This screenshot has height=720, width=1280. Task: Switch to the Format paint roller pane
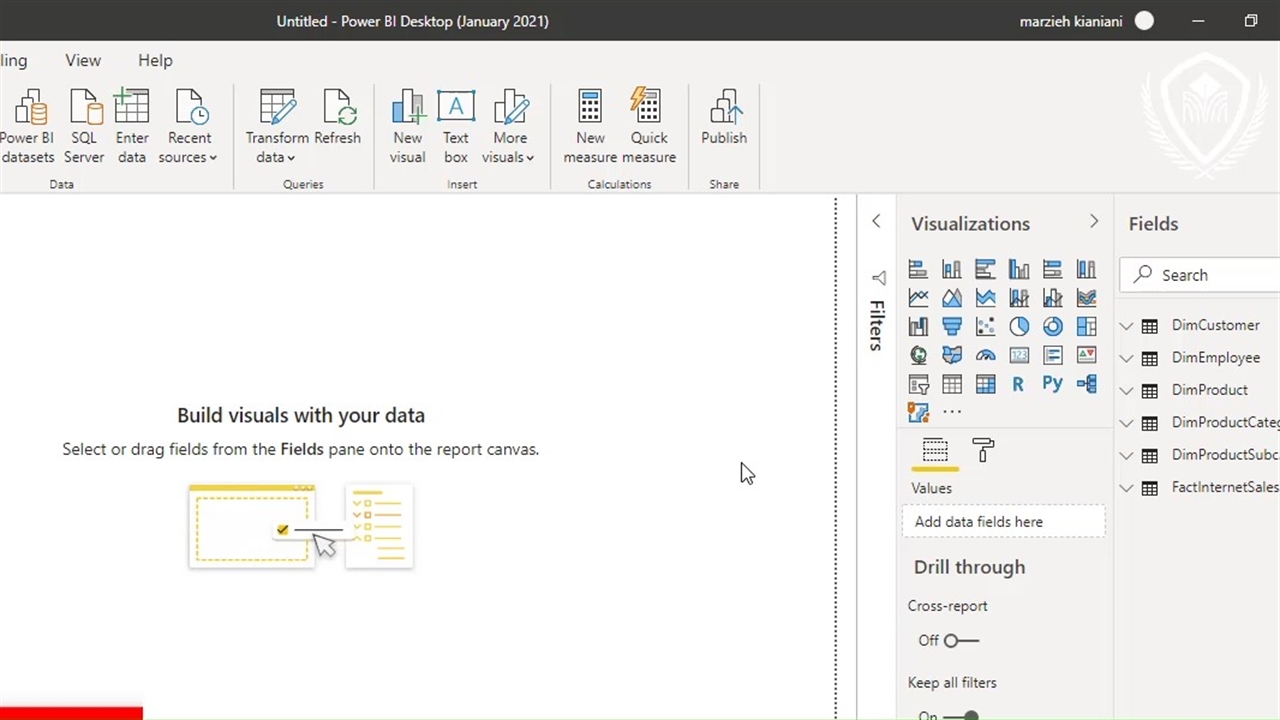pyautogui.click(x=983, y=451)
